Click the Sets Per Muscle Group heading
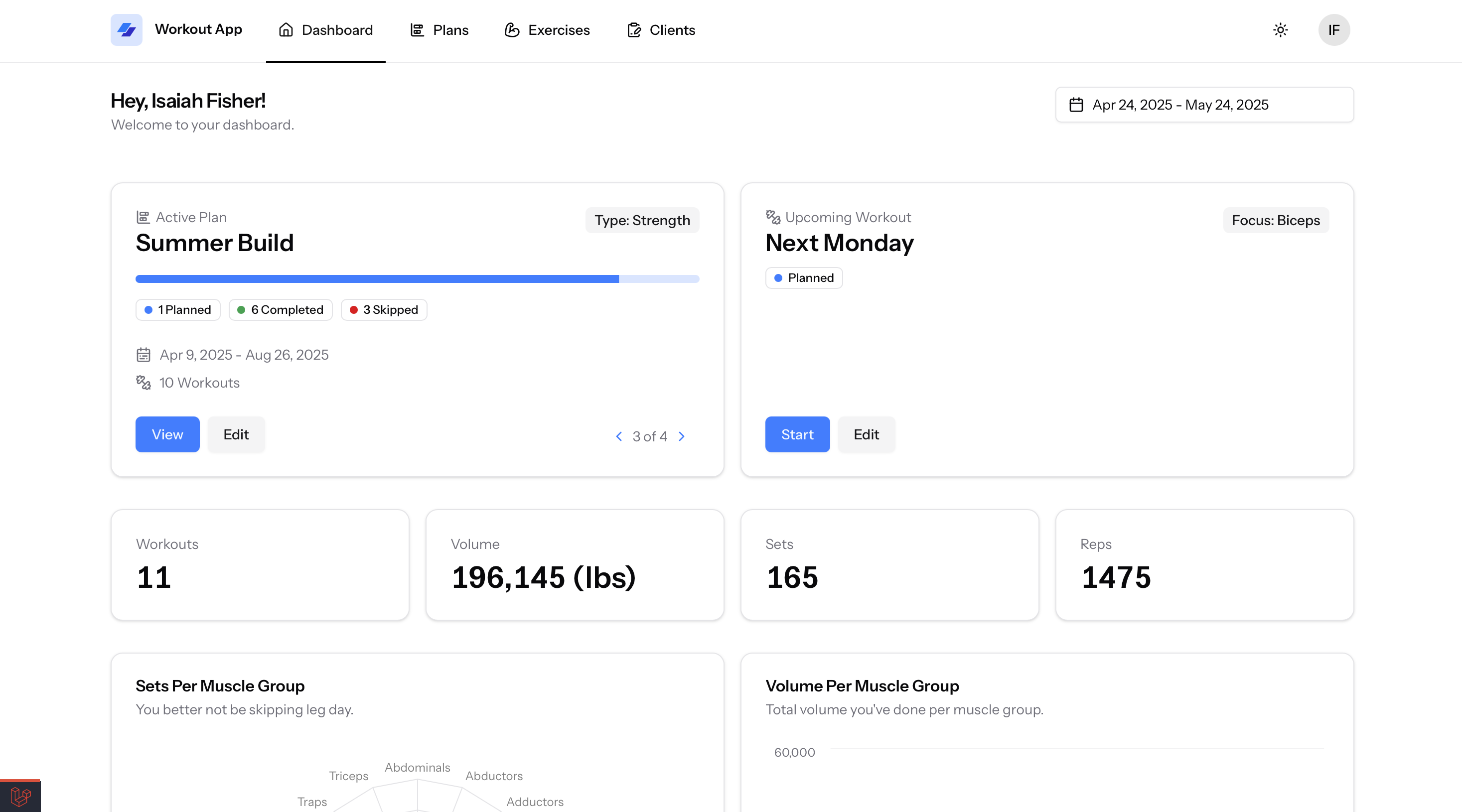 220,686
